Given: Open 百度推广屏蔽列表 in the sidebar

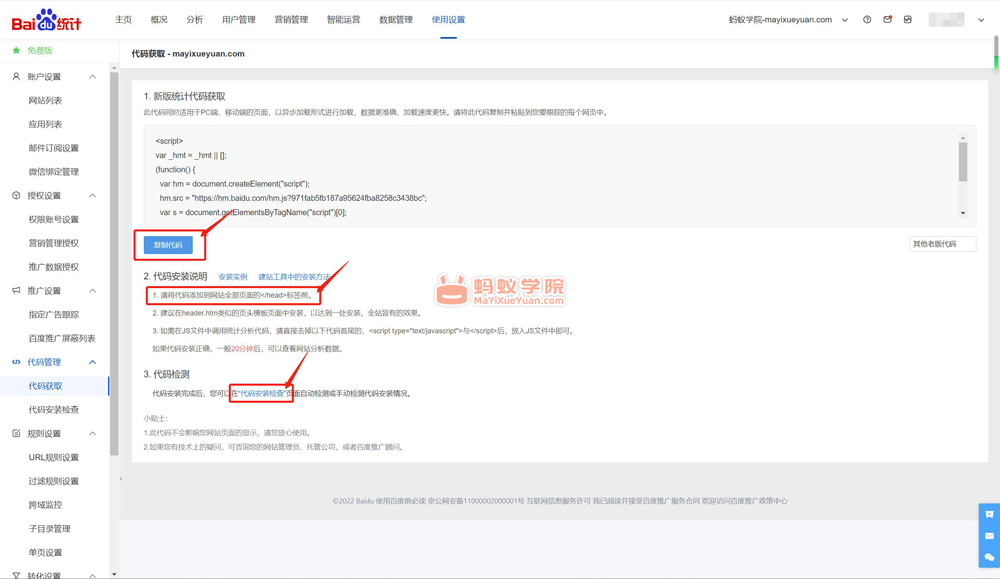Looking at the screenshot, I should (x=62, y=338).
